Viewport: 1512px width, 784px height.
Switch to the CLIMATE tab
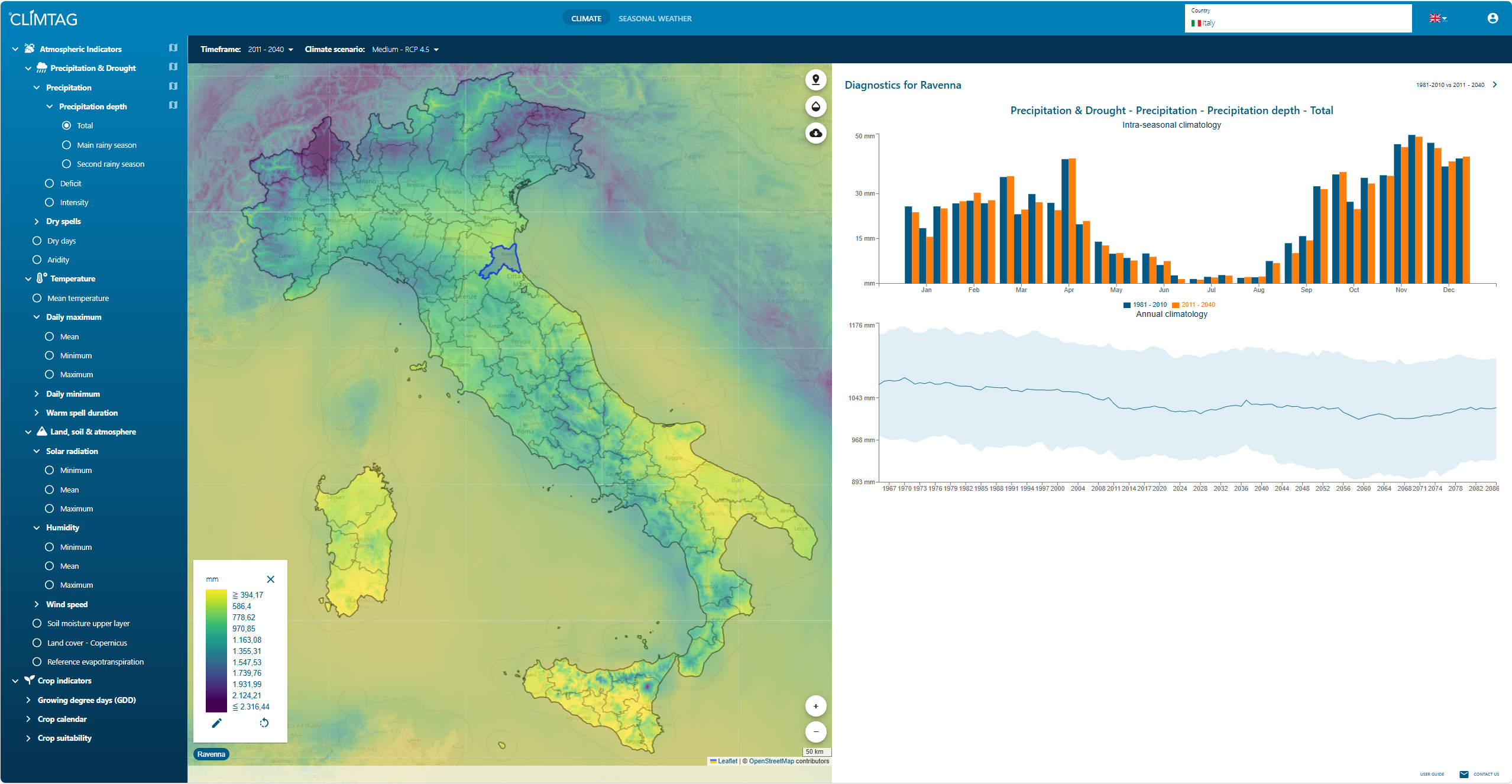(x=586, y=18)
